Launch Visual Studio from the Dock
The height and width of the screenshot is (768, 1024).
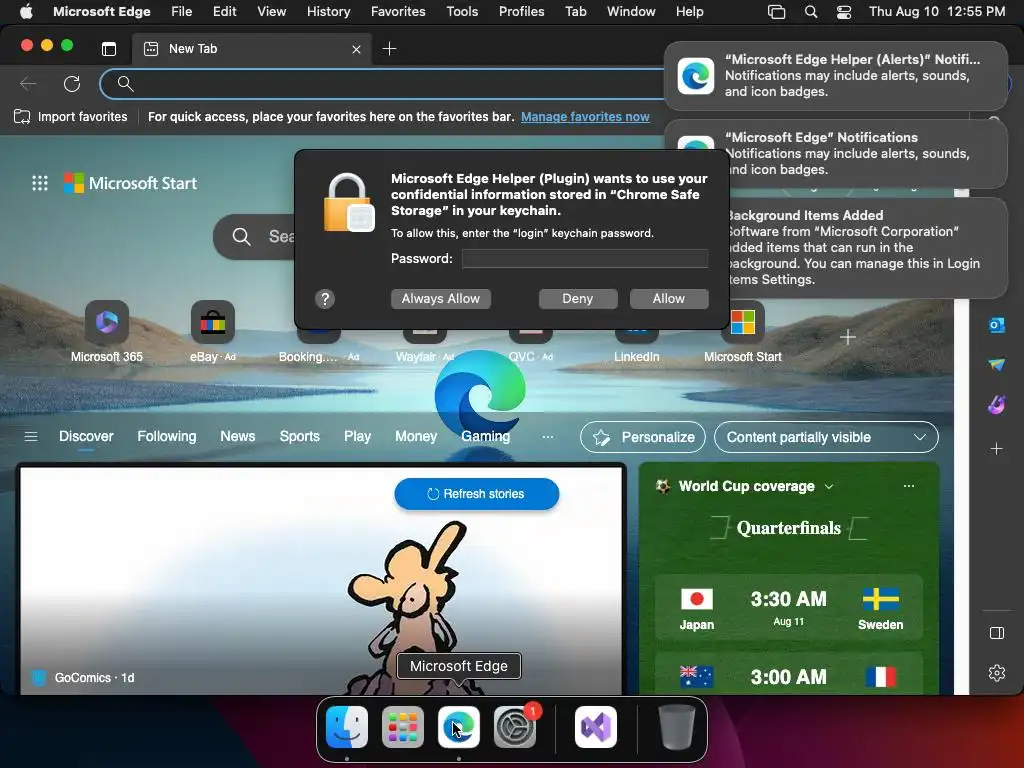[x=596, y=726]
